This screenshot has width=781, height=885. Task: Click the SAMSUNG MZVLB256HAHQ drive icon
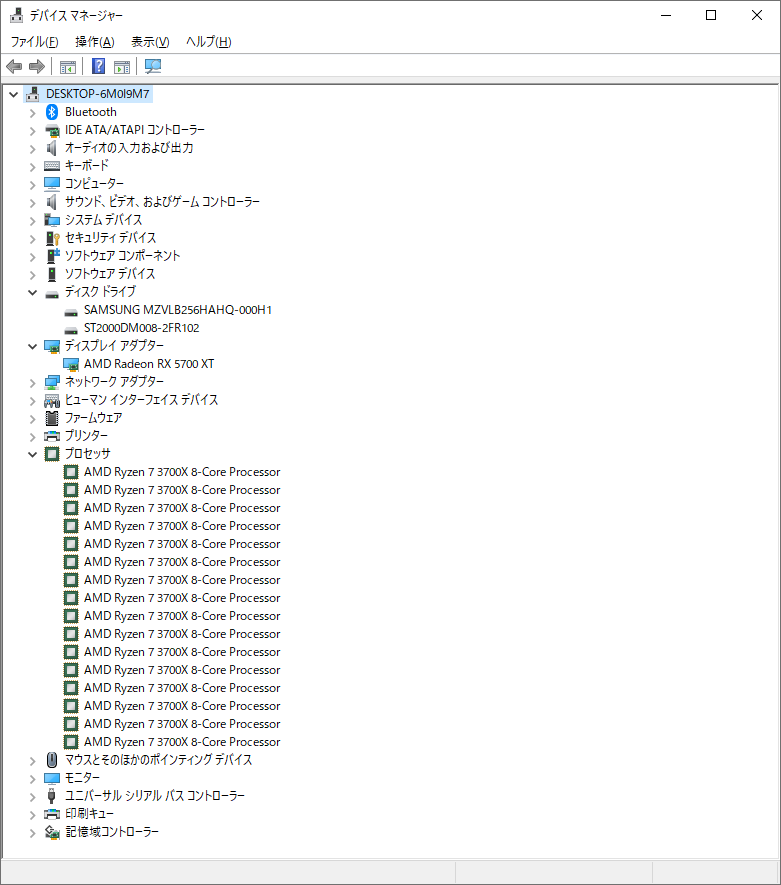[71, 312]
